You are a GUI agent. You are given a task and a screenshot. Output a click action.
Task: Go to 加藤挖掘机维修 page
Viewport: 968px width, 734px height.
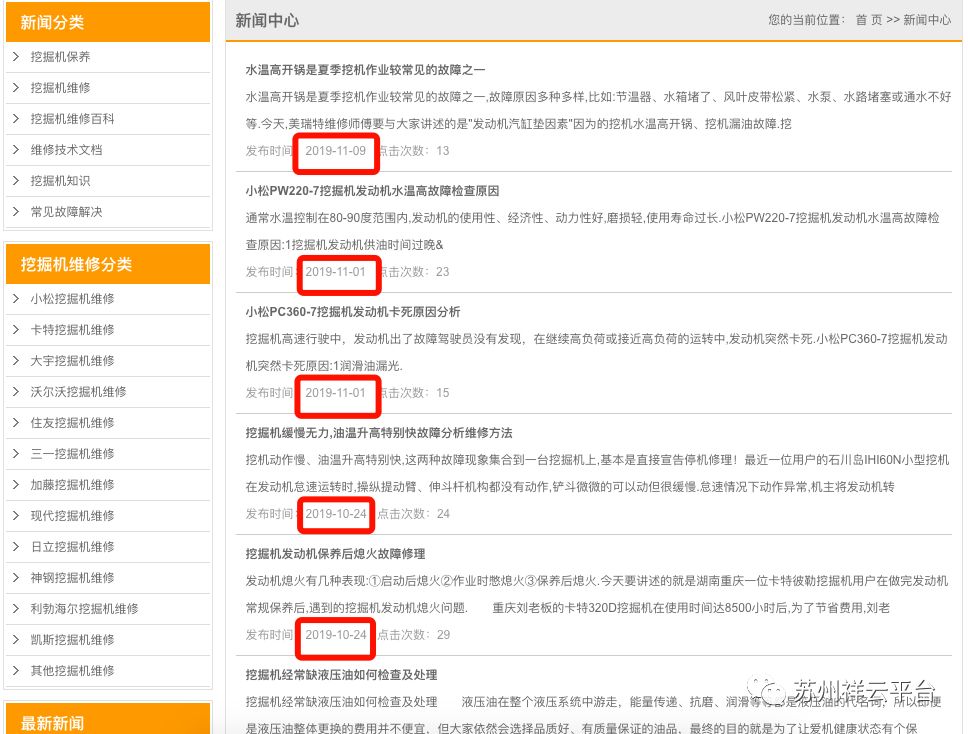72,485
